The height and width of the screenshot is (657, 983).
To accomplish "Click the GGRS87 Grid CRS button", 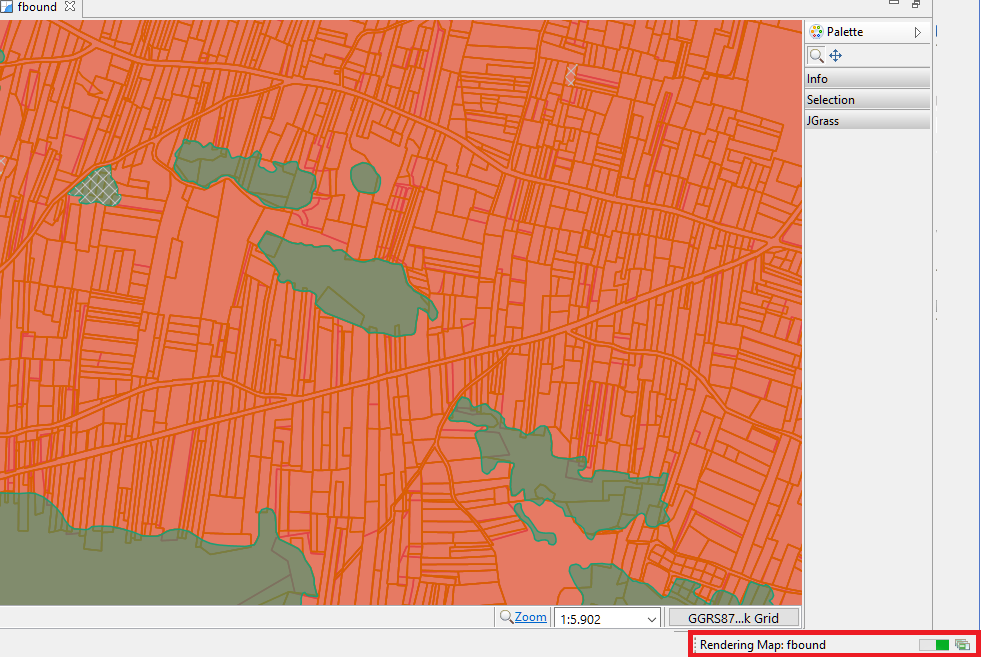I will 733,618.
